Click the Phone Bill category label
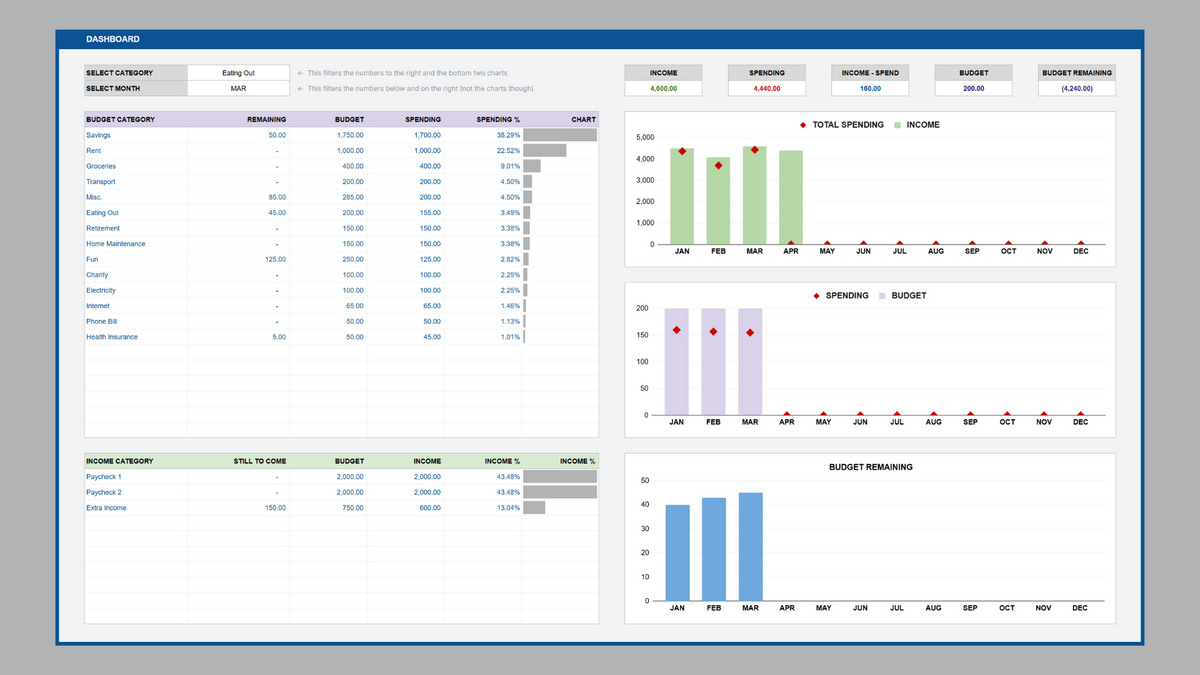The width and height of the screenshot is (1200, 675). point(101,321)
